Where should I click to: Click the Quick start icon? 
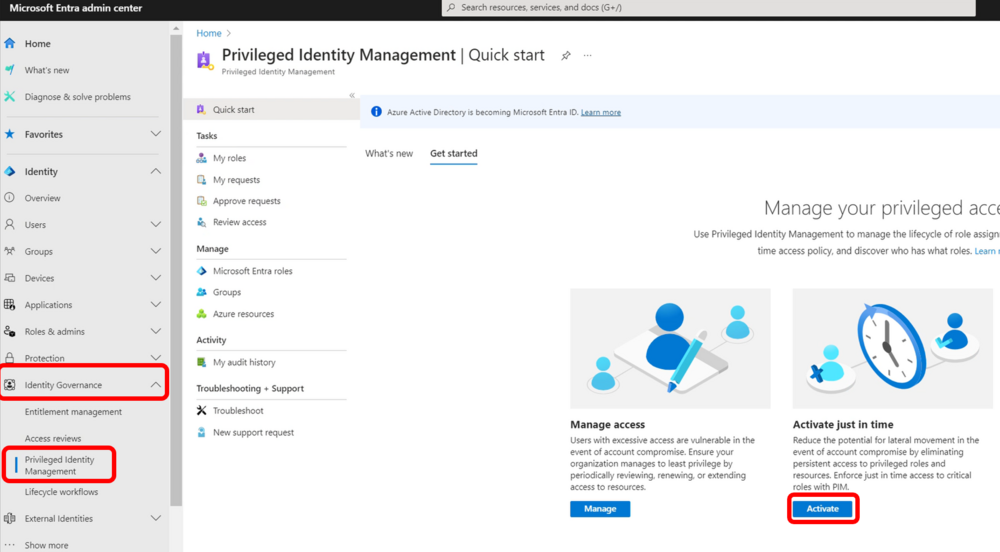point(201,110)
